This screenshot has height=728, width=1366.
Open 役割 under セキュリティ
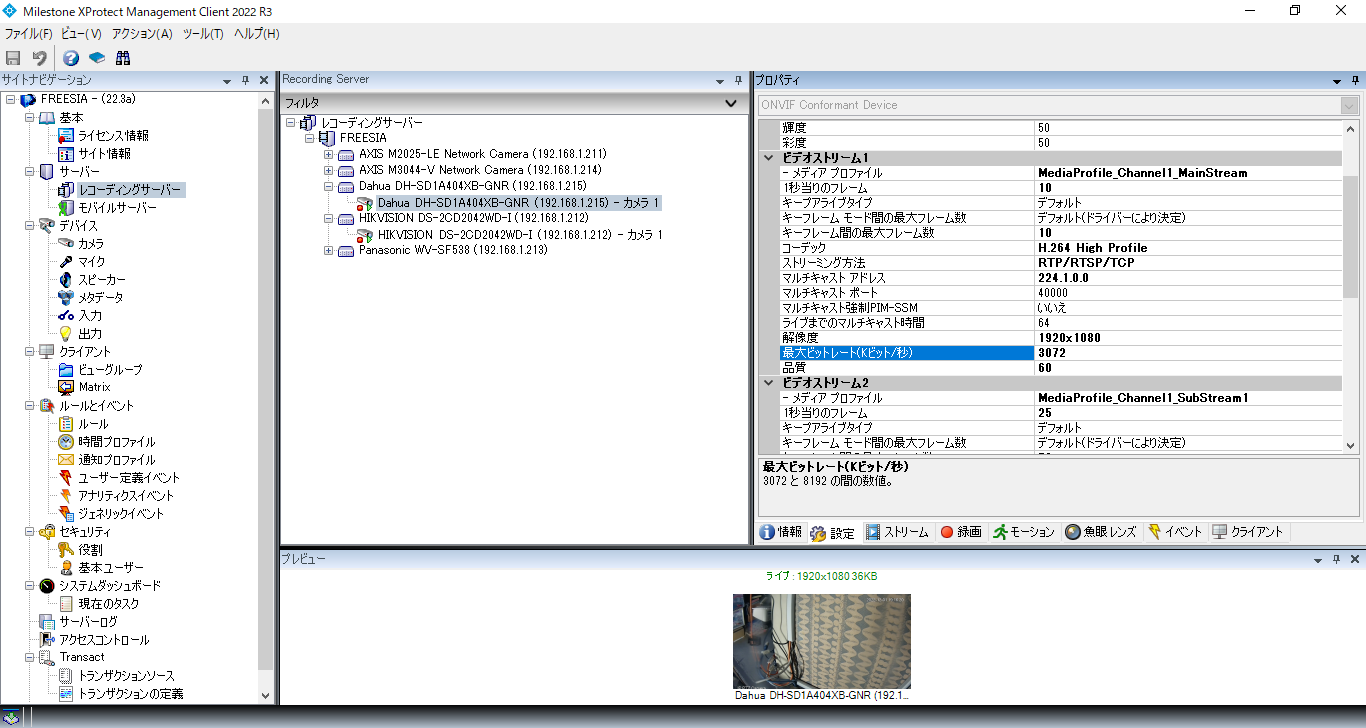pos(90,550)
